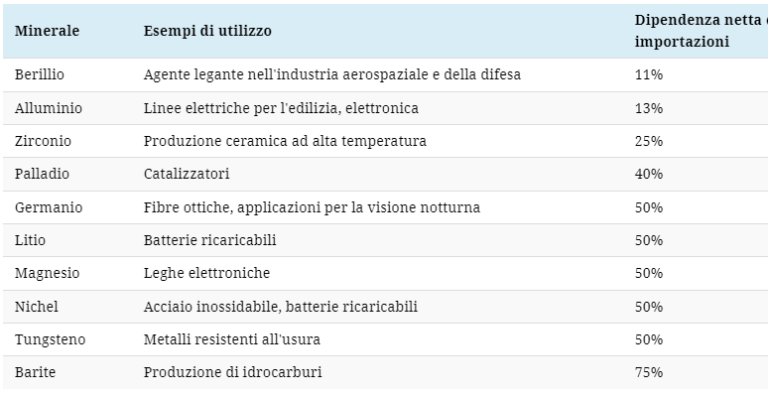This screenshot has width=768, height=397.
Task: Select the Magnesio cell
Action: (47, 273)
